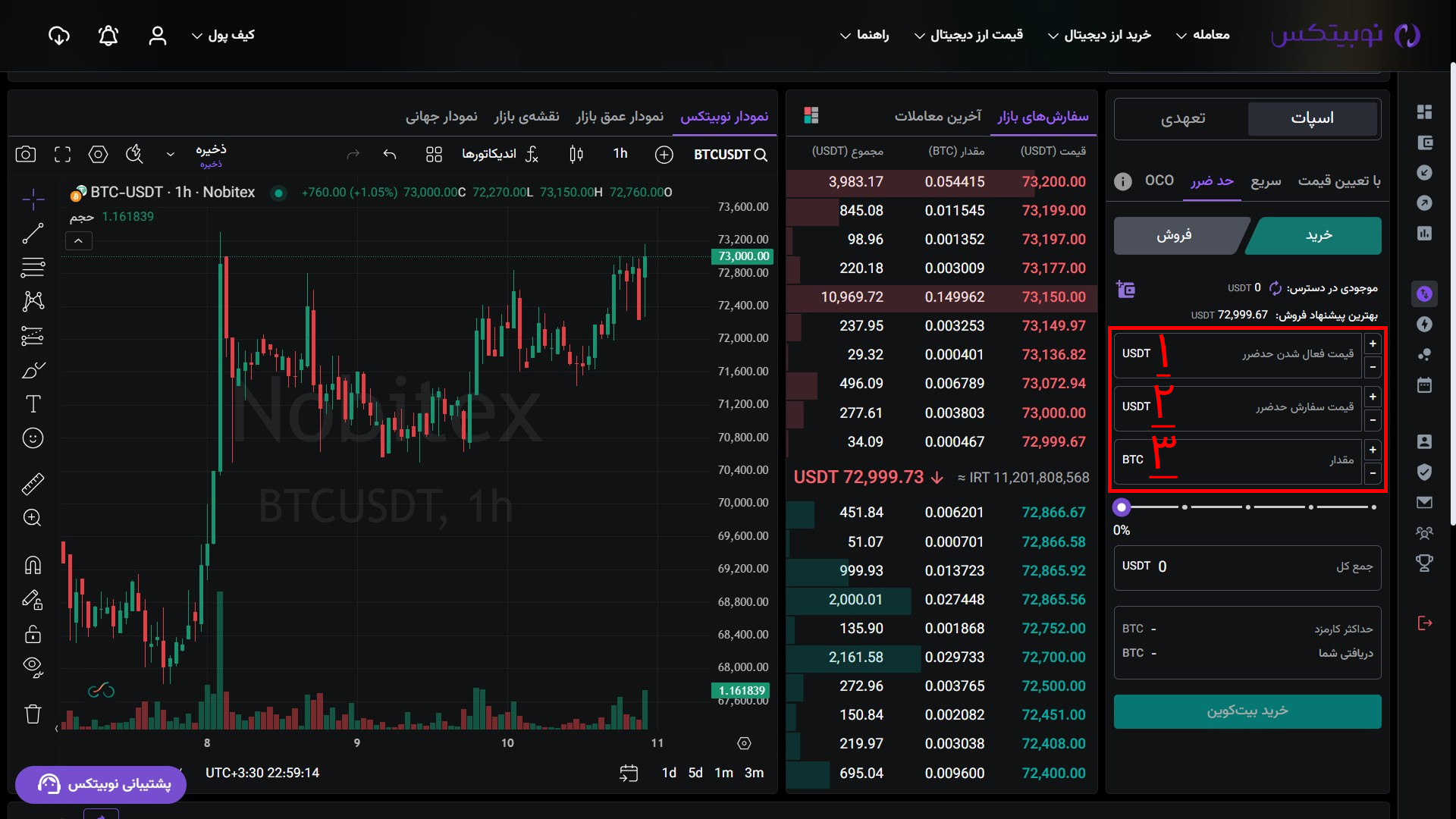Open the user profile icon
The height and width of the screenshot is (819, 1456).
pos(157,36)
